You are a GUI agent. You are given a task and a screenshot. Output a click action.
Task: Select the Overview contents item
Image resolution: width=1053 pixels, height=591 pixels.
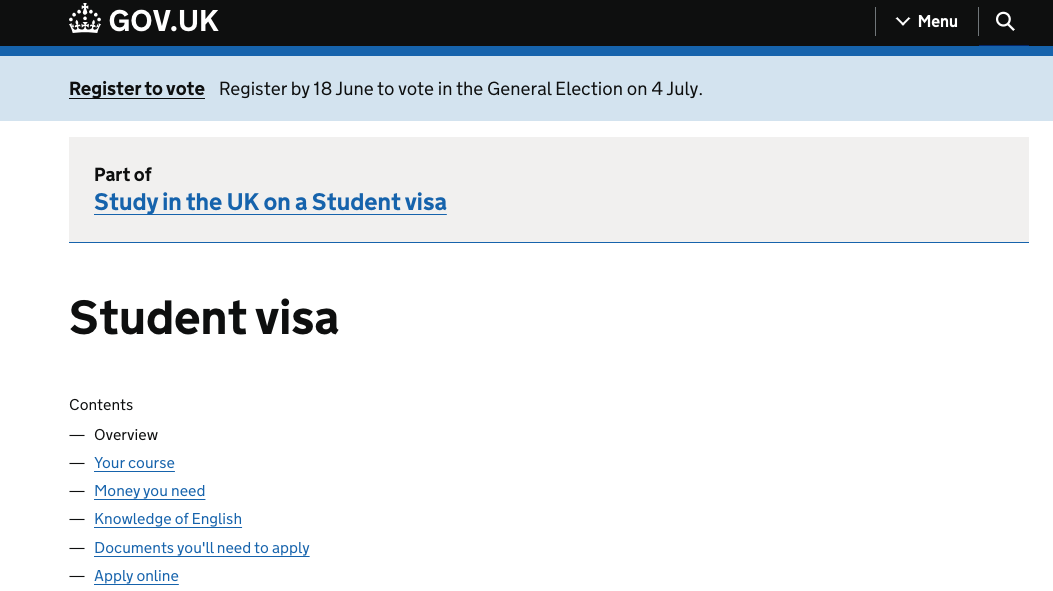126,435
